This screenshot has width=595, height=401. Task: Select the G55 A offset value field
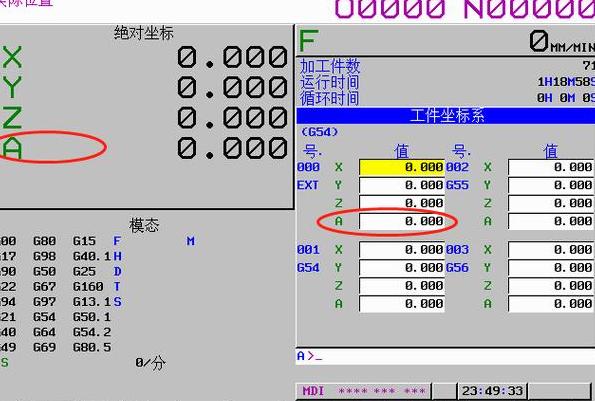coord(551,221)
